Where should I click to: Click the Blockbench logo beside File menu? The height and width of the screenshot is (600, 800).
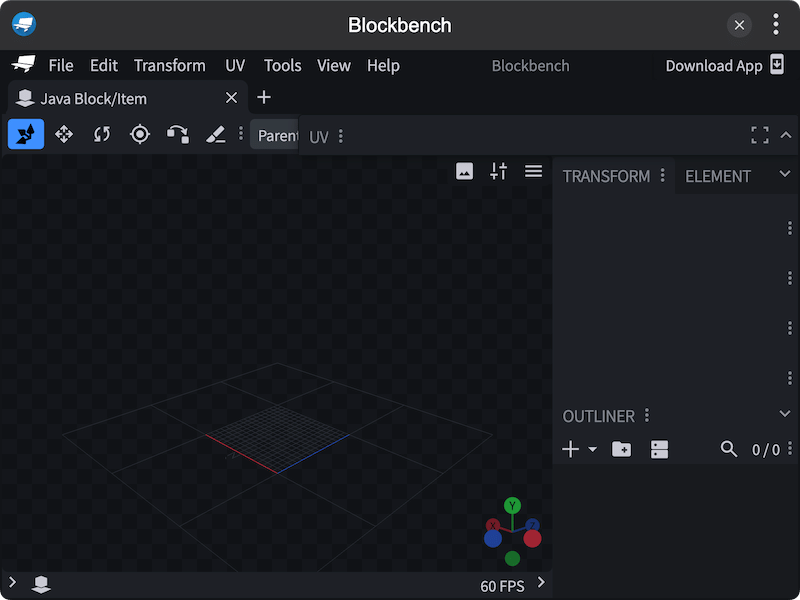(23, 64)
